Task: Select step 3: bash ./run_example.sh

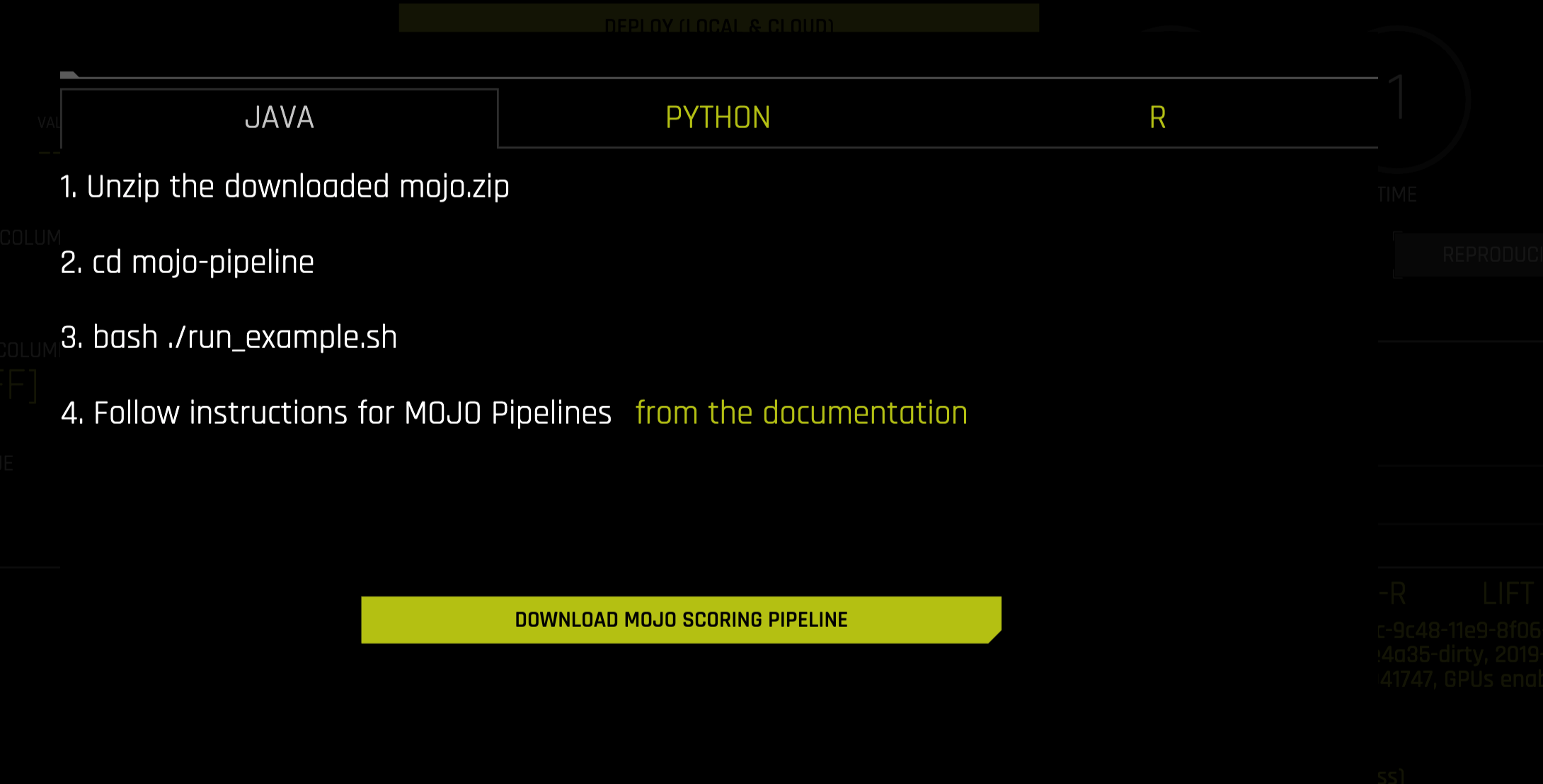Action: 229,338
